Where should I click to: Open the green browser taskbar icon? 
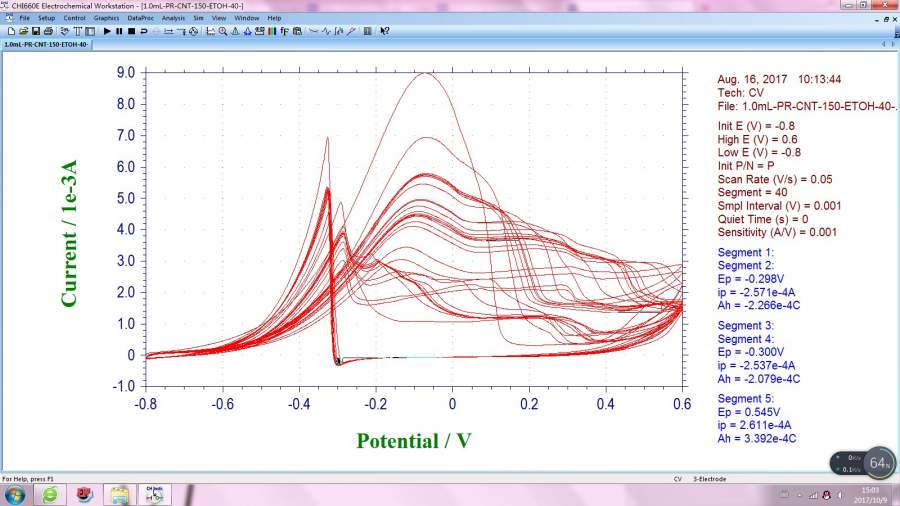(x=51, y=495)
